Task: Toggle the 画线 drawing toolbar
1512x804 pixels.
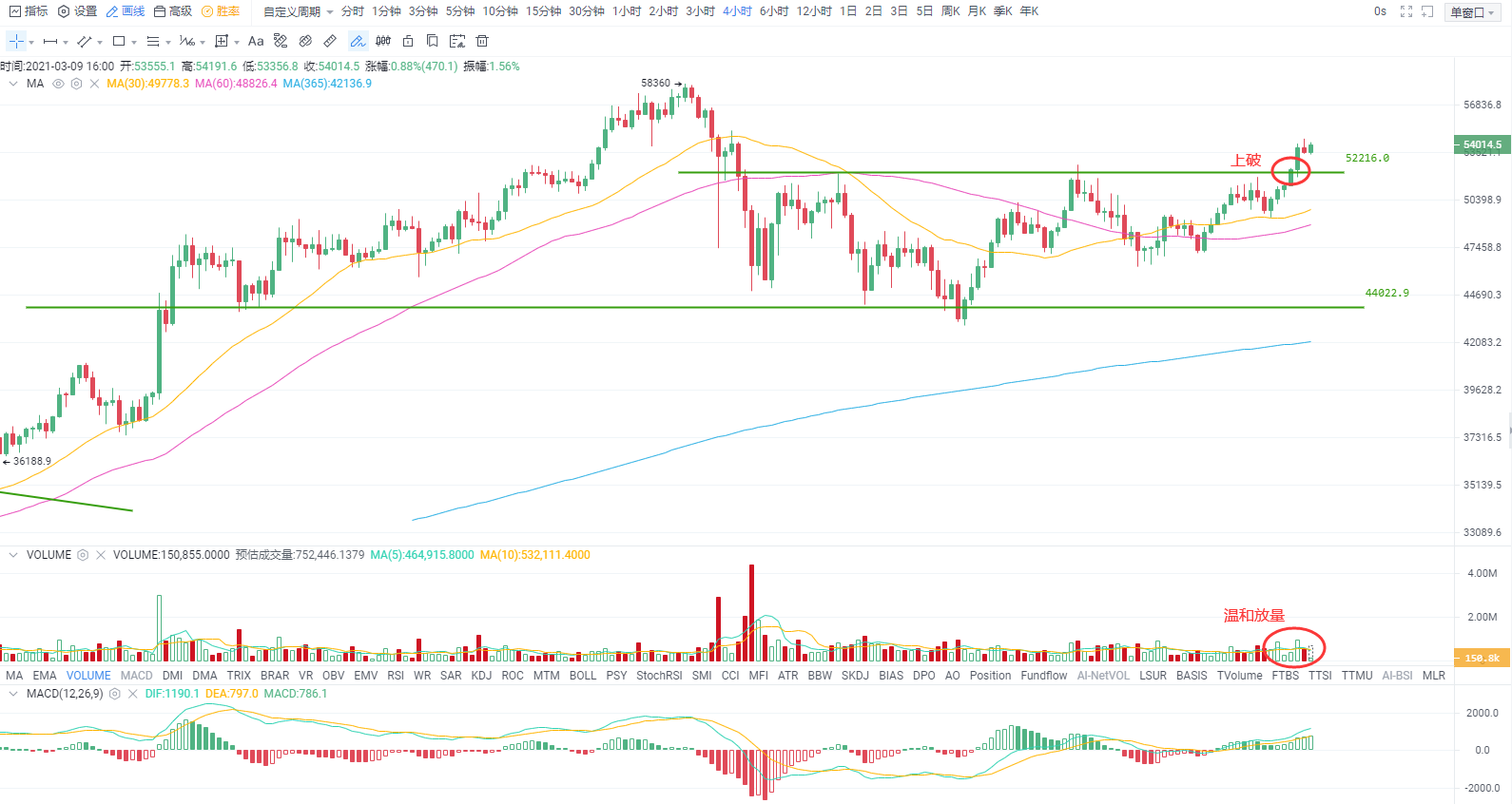Action: coord(126,11)
